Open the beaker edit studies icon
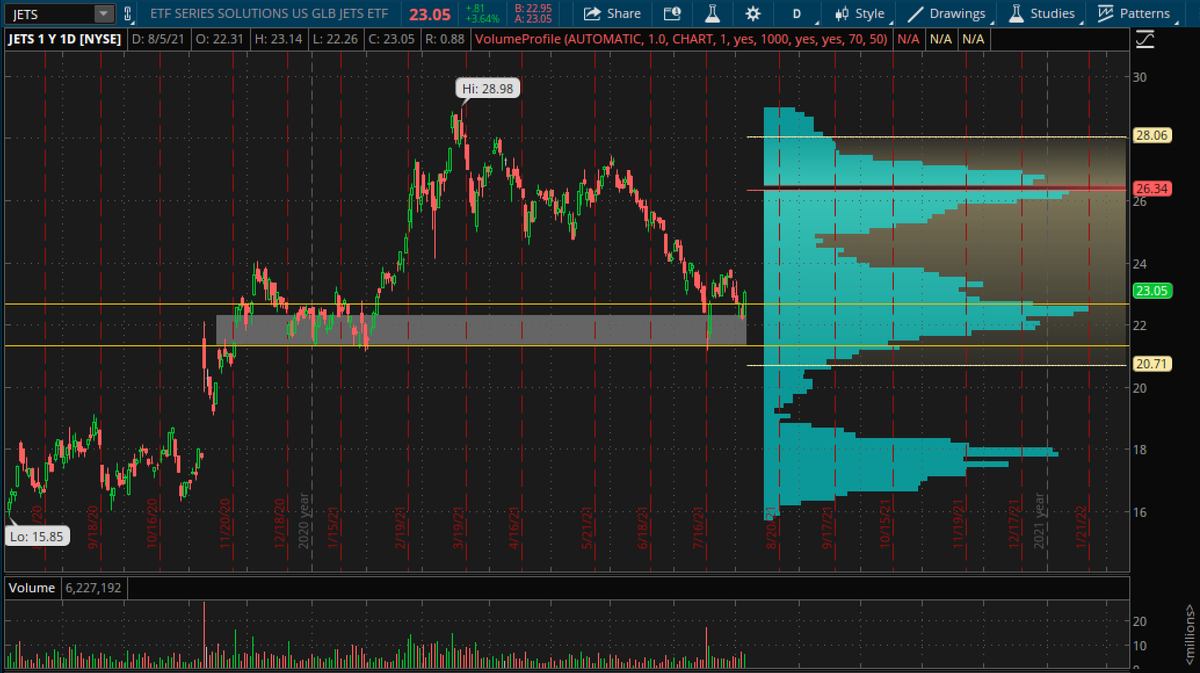The width and height of the screenshot is (1200, 673). tap(712, 14)
